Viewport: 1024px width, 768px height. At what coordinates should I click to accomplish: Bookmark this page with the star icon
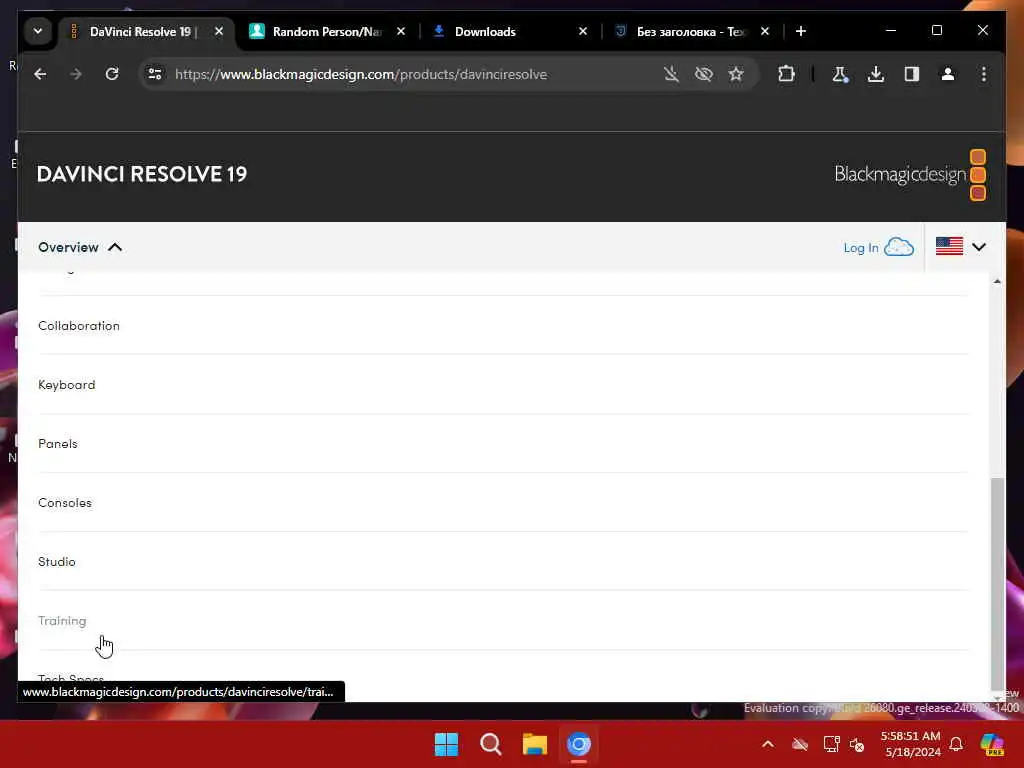[x=736, y=74]
